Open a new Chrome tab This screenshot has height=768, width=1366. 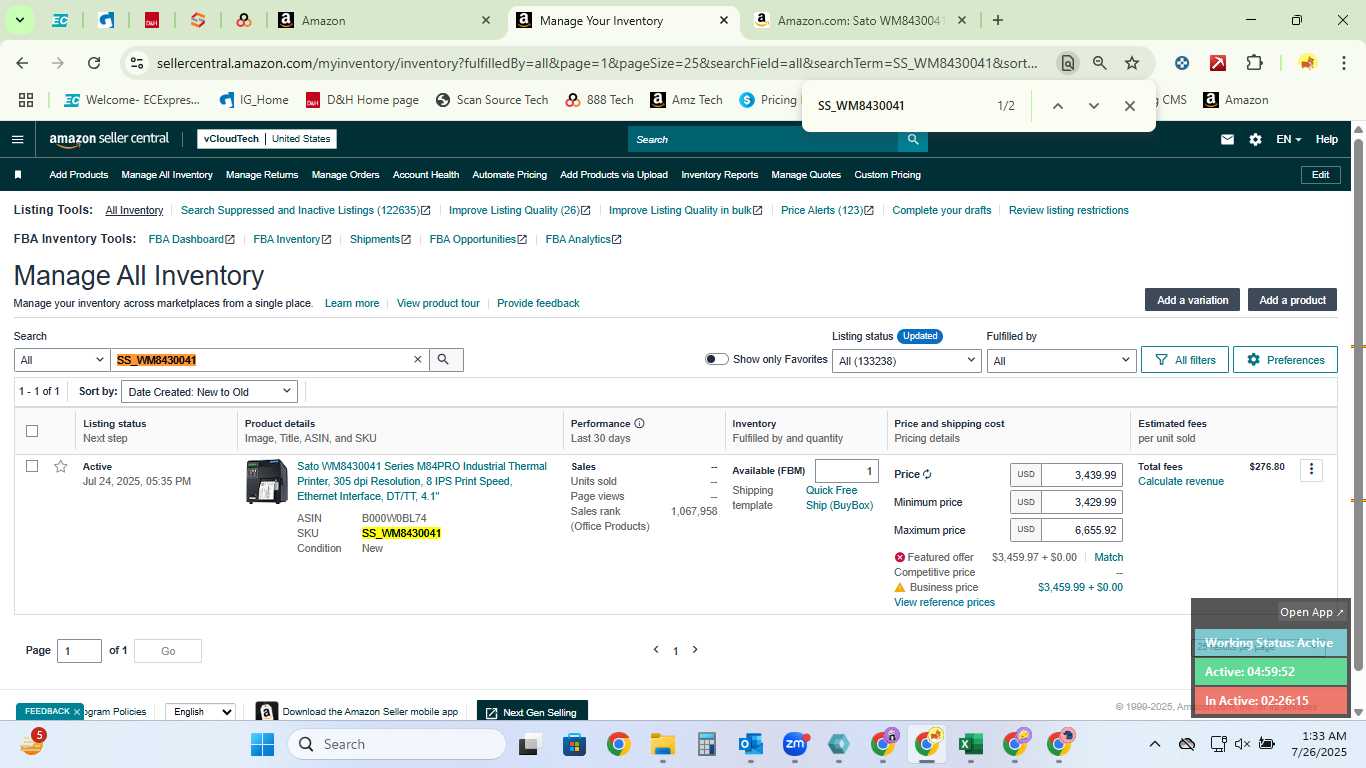click(997, 20)
